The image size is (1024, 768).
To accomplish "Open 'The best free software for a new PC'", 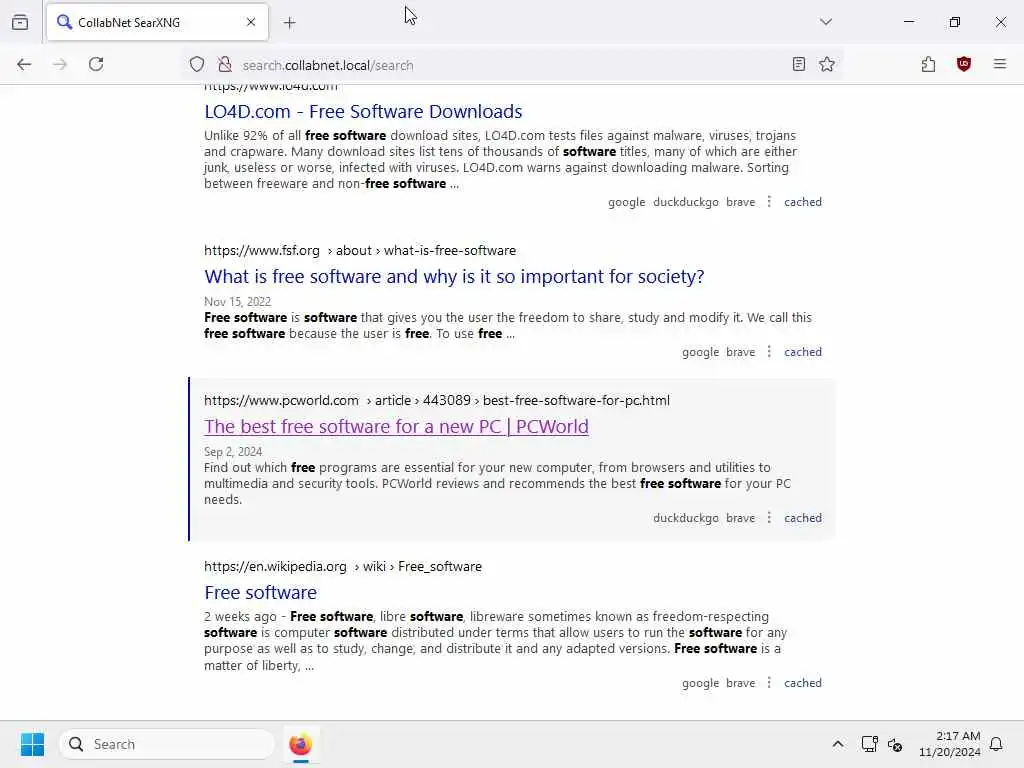I will tap(396, 426).
